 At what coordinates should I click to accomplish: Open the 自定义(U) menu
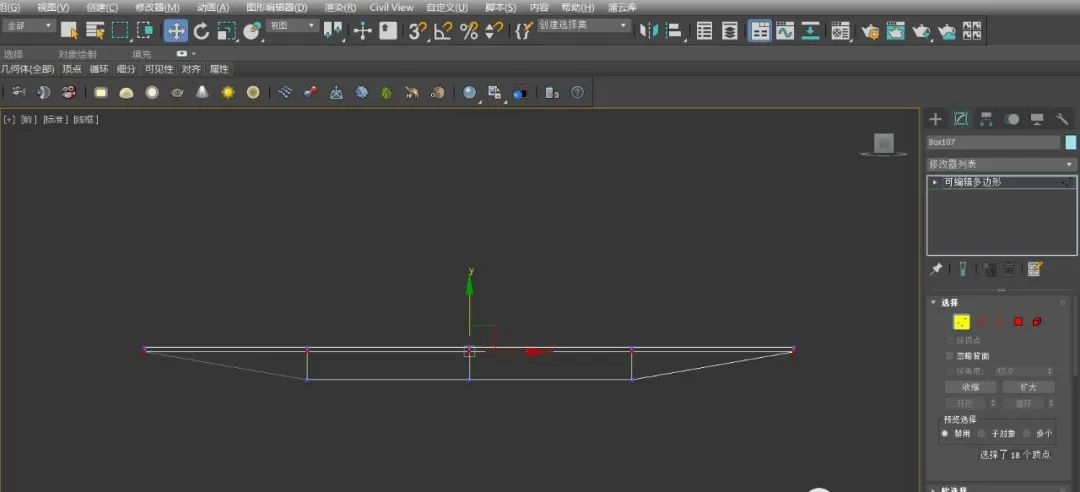(447, 8)
